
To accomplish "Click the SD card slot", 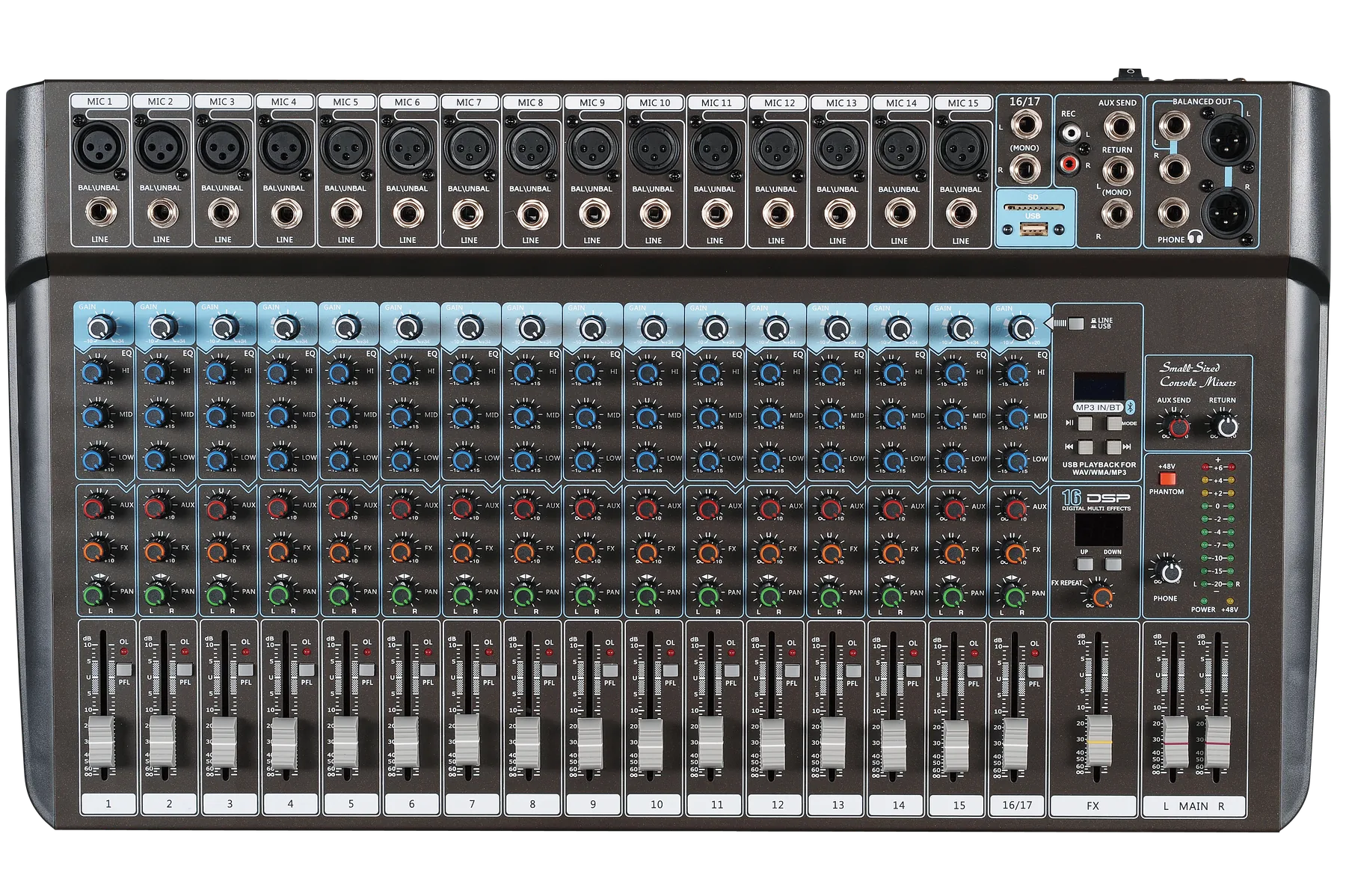I will pos(1033,207).
